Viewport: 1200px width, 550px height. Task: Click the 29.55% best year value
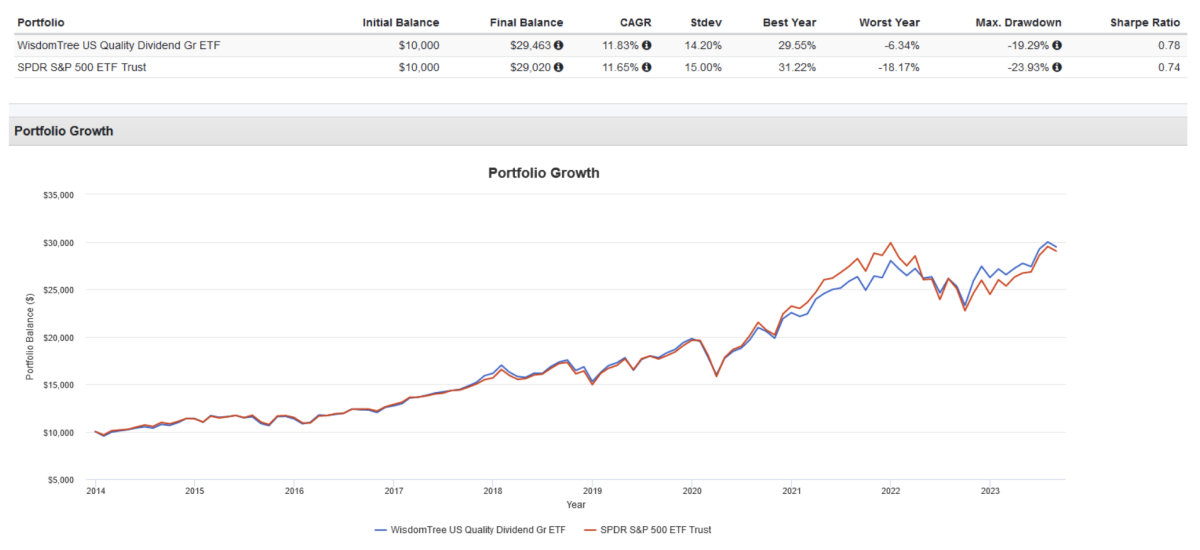click(x=797, y=45)
